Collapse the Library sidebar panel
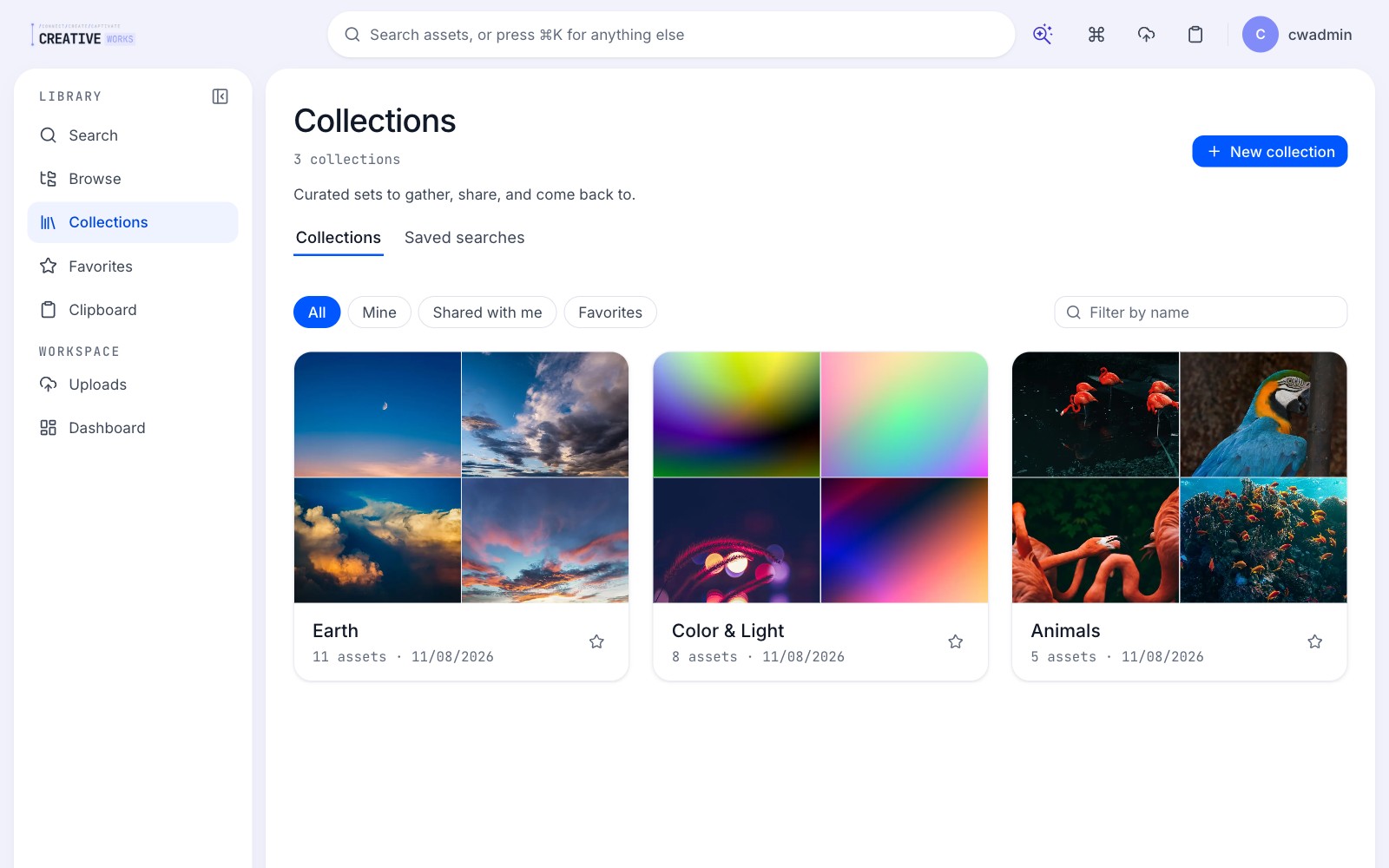This screenshot has width=1389, height=868. 221,96
